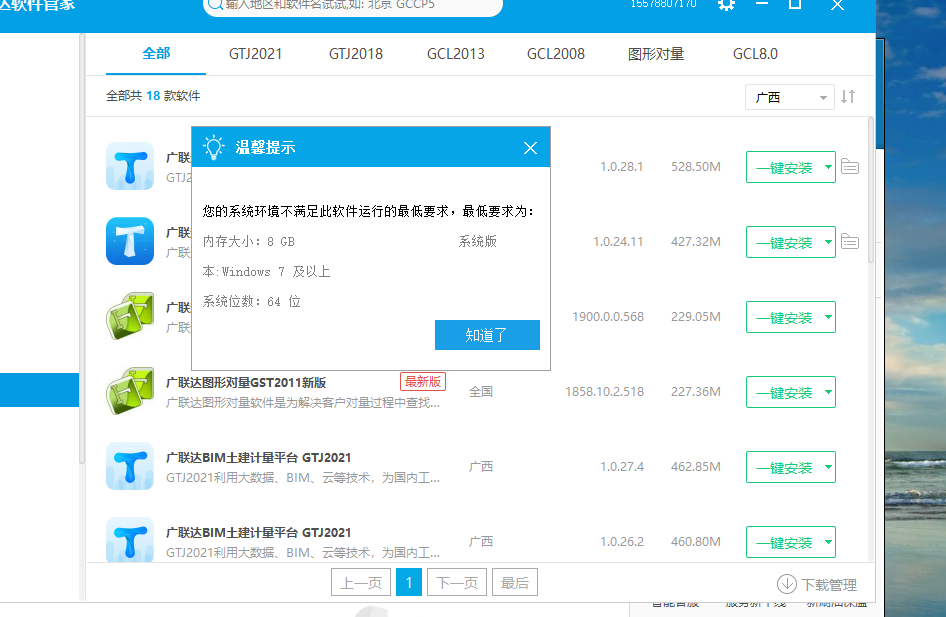
Task: Expand install options arrow for 1.0.27.4
Action: pos(828,467)
